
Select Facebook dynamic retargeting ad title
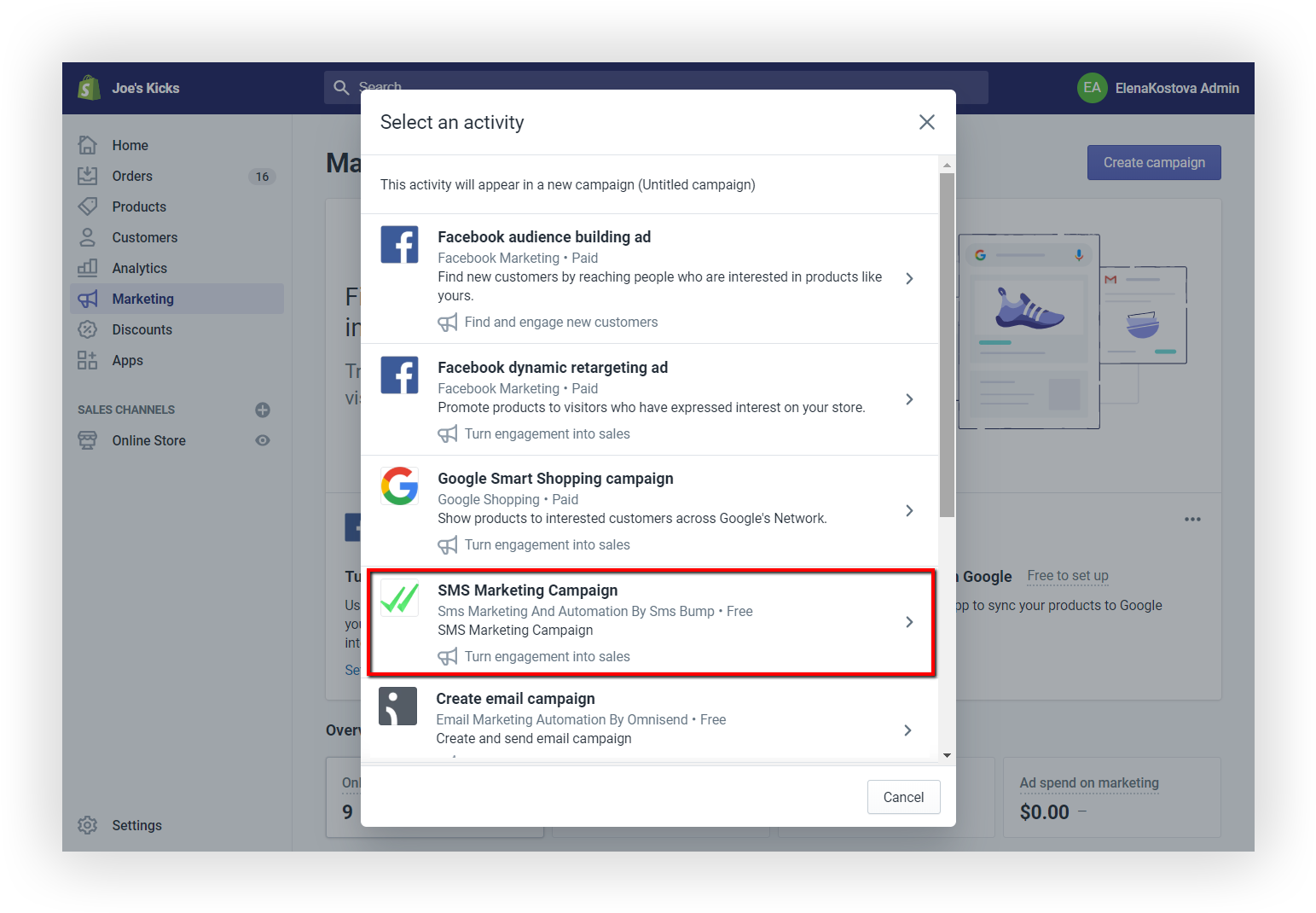point(553,368)
